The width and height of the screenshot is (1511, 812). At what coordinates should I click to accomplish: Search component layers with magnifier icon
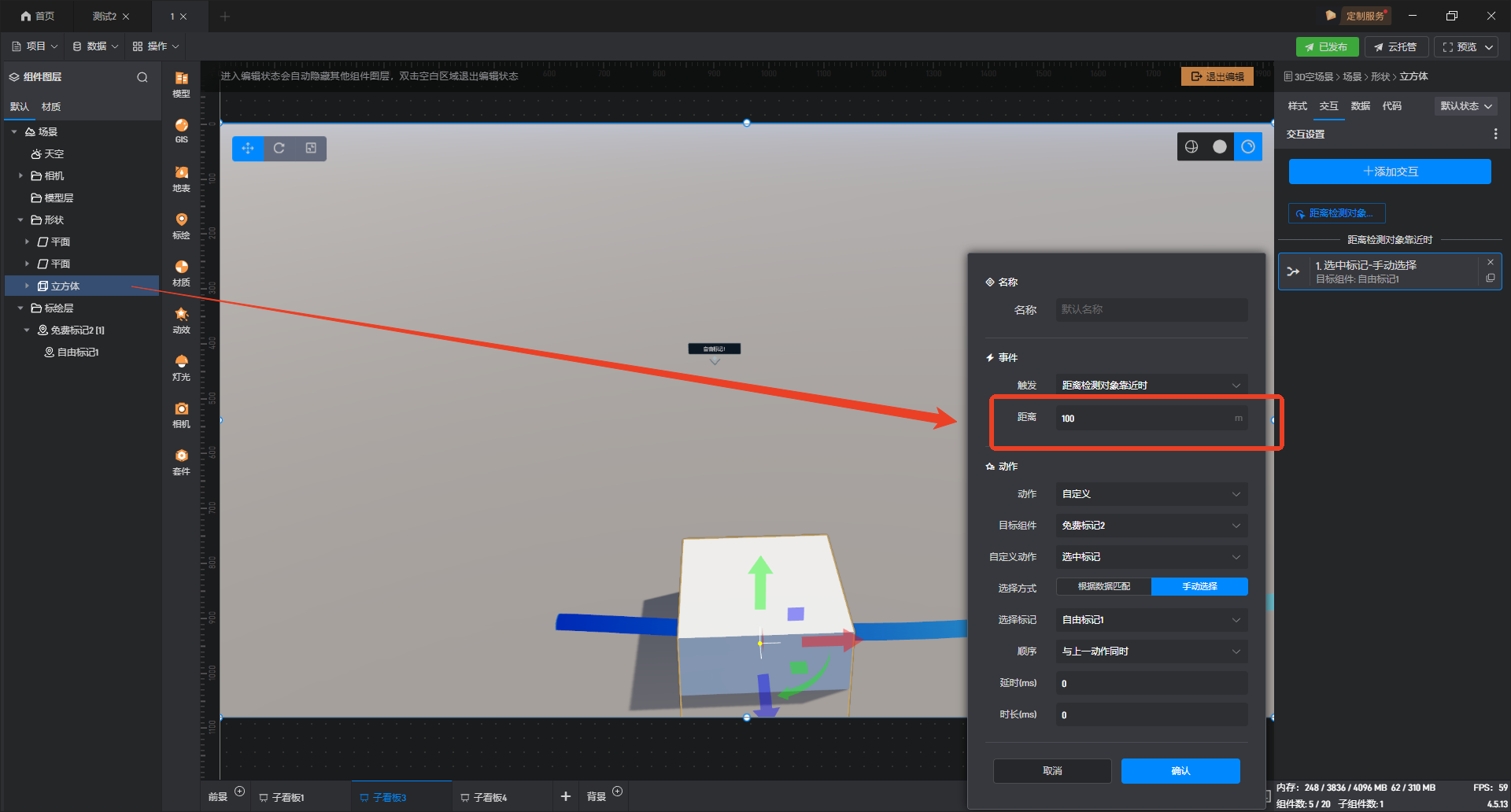(142, 77)
